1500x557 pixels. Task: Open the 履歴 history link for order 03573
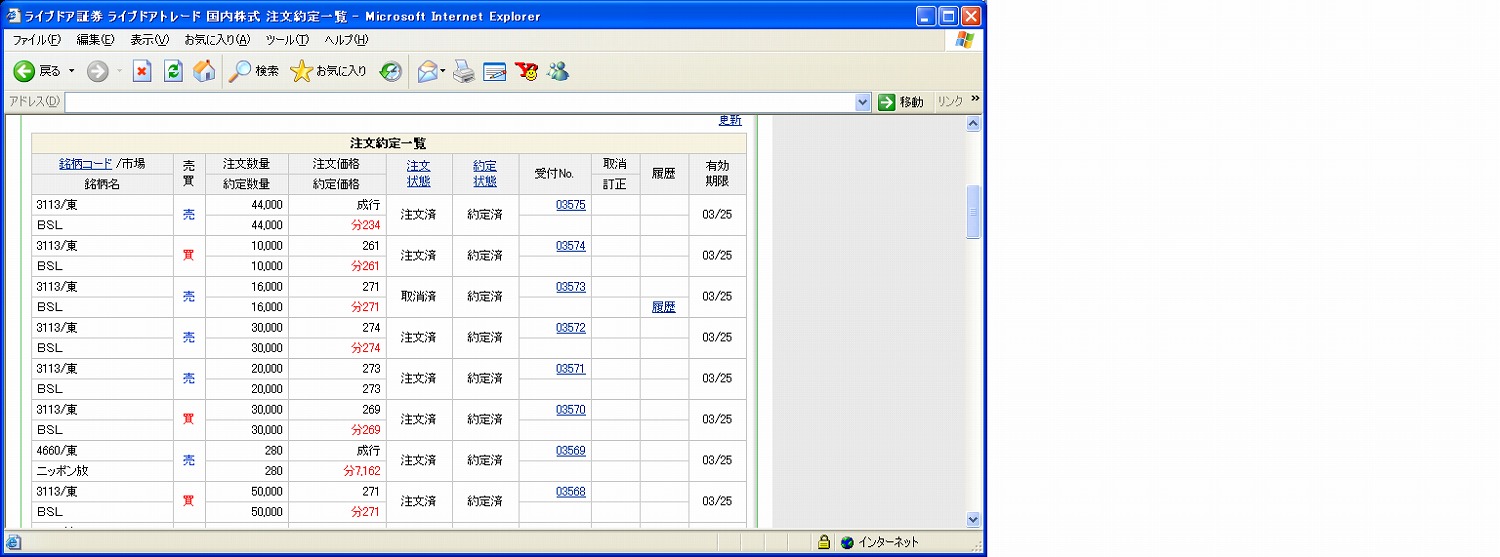pyautogui.click(x=664, y=307)
